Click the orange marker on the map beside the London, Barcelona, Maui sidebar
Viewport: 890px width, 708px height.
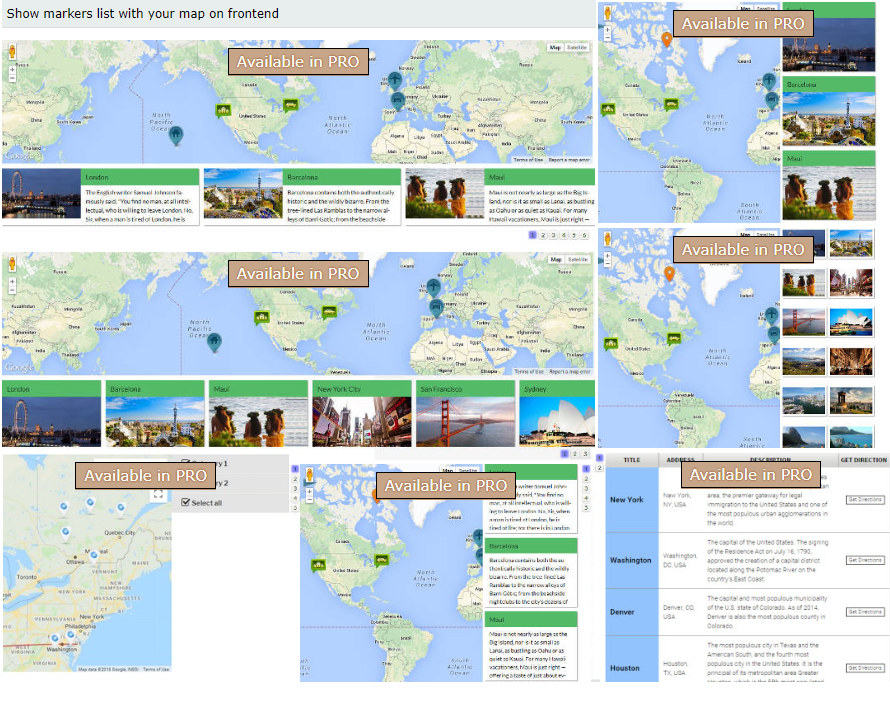tap(667, 39)
